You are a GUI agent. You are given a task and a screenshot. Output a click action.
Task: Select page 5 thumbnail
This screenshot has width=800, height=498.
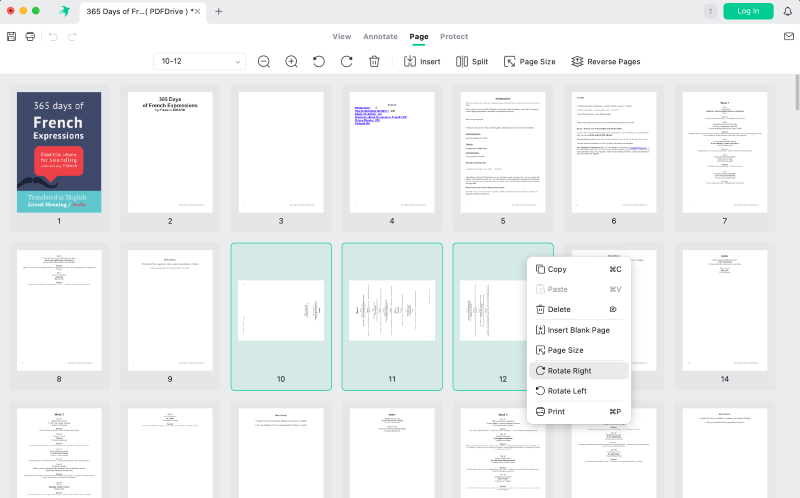pos(503,152)
